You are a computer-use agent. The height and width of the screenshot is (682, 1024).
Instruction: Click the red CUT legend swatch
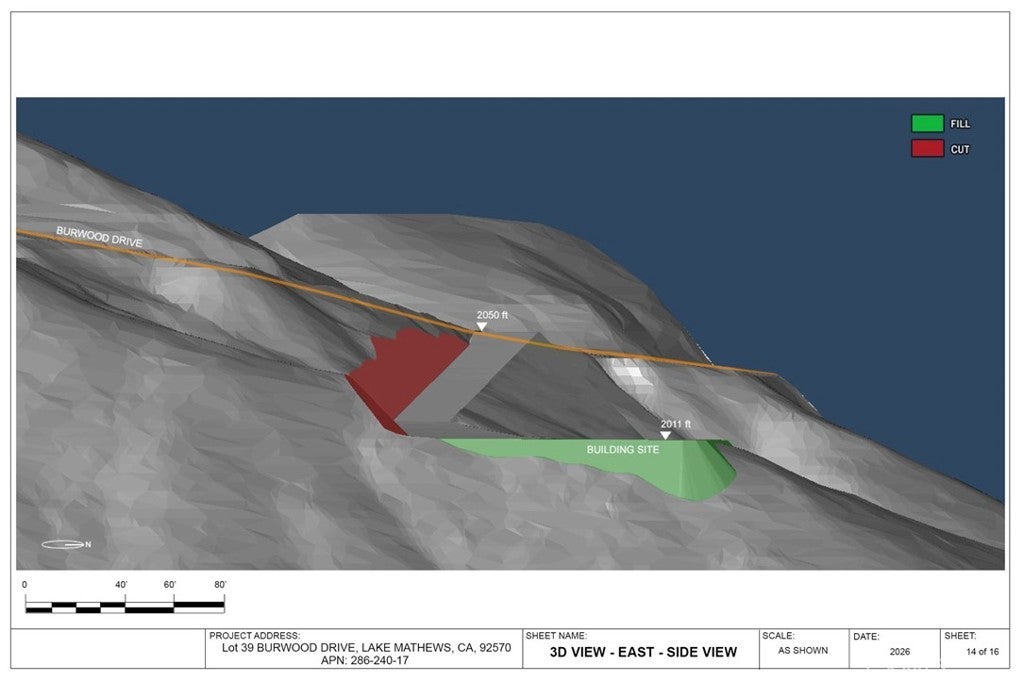click(x=926, y=149)
